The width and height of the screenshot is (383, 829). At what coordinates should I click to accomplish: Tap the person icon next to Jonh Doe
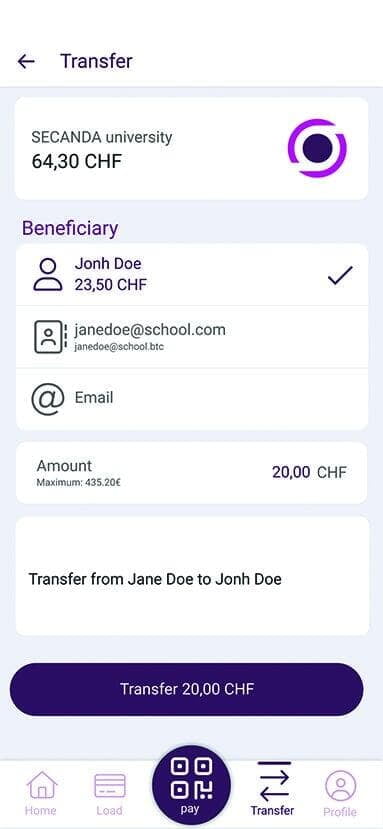[x=48, y=274]
